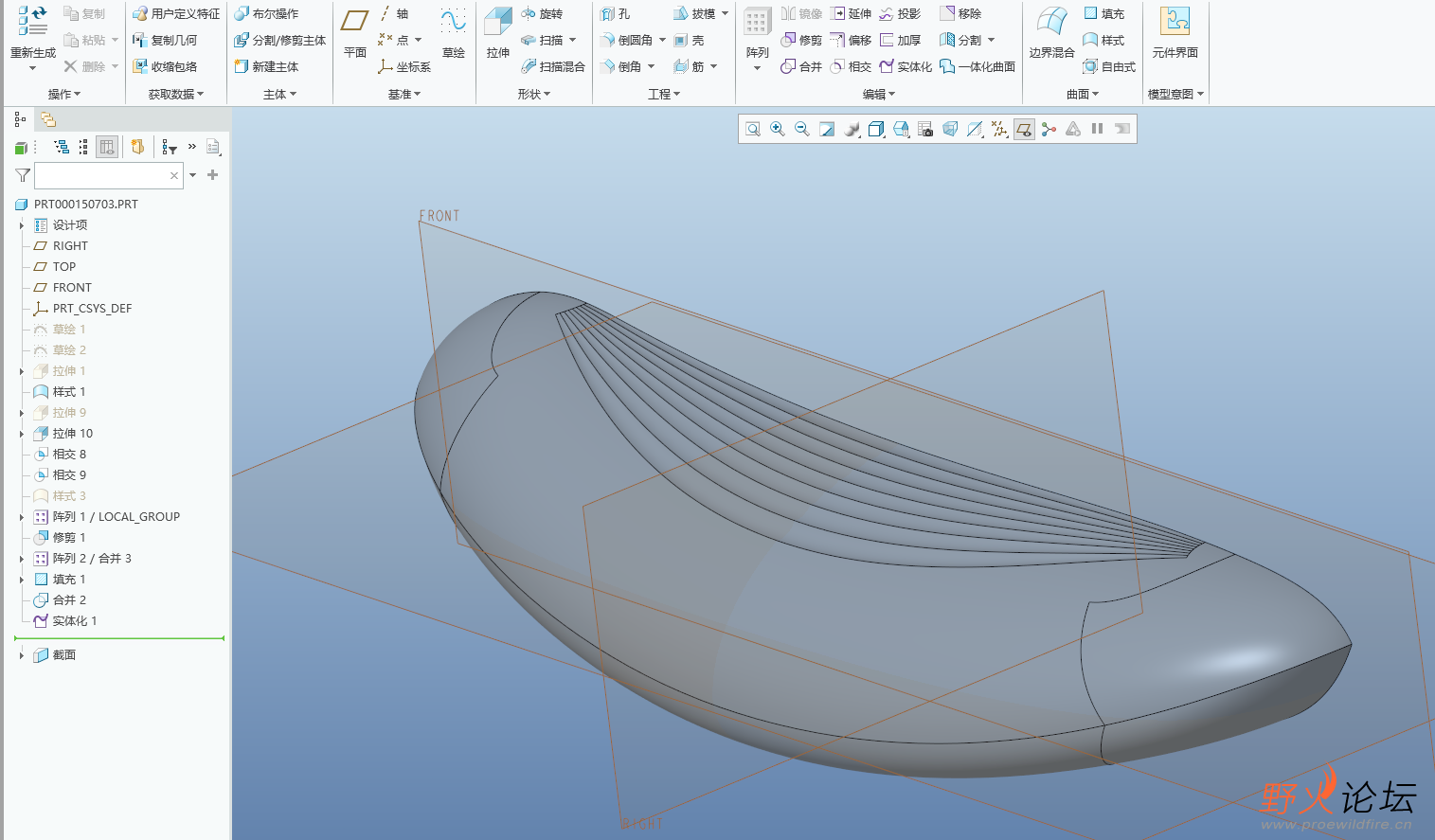Image resolution: width=1435 pixels, height=840 pixels.
Task: Toggle the spin center icon
Action: point(1049,129)
